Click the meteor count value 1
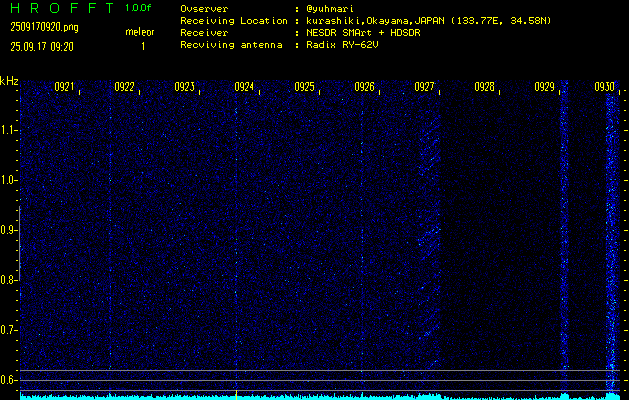Screen dimensions: 629x400 click(143, 47)
